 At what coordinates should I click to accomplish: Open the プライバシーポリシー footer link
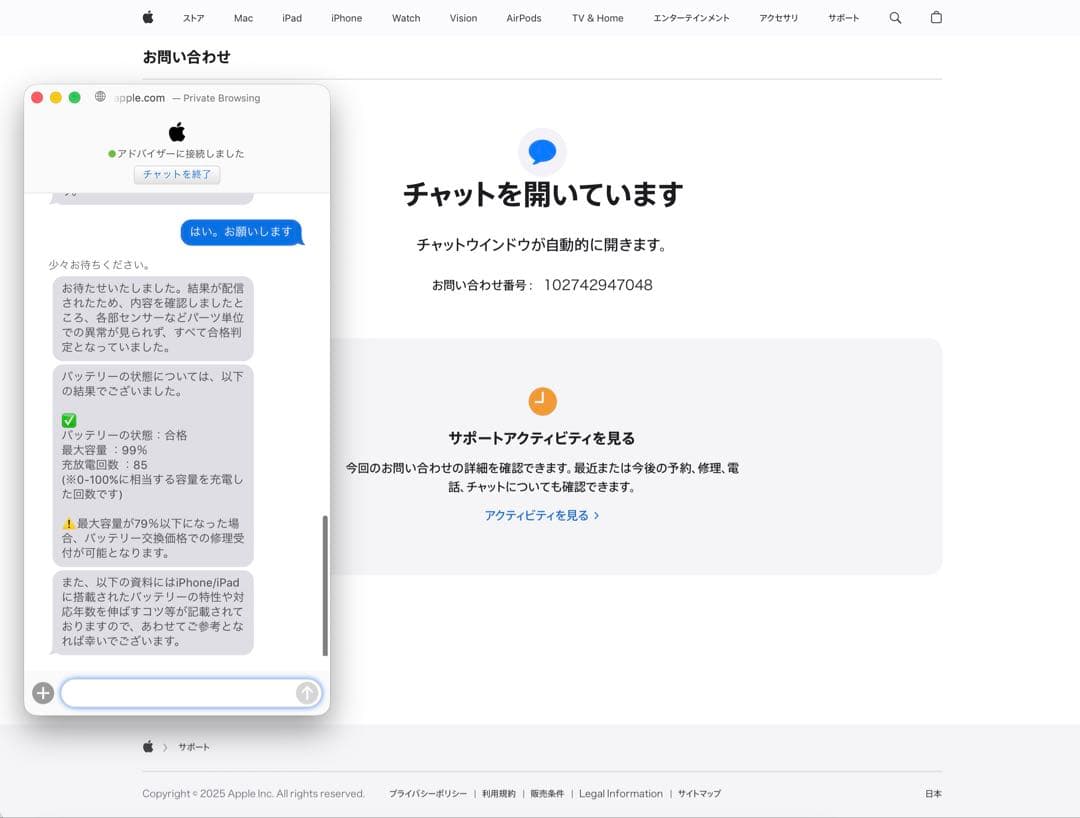coord(427,793)
